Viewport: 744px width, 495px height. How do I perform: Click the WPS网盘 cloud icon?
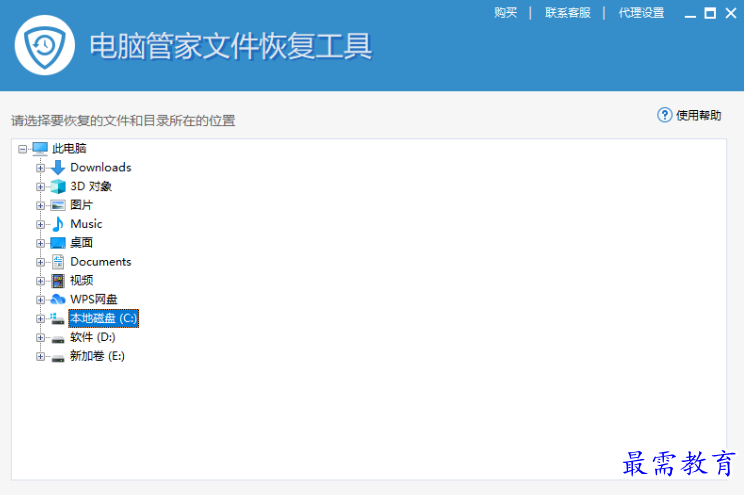pyautogui.click(x=58, y=299)
